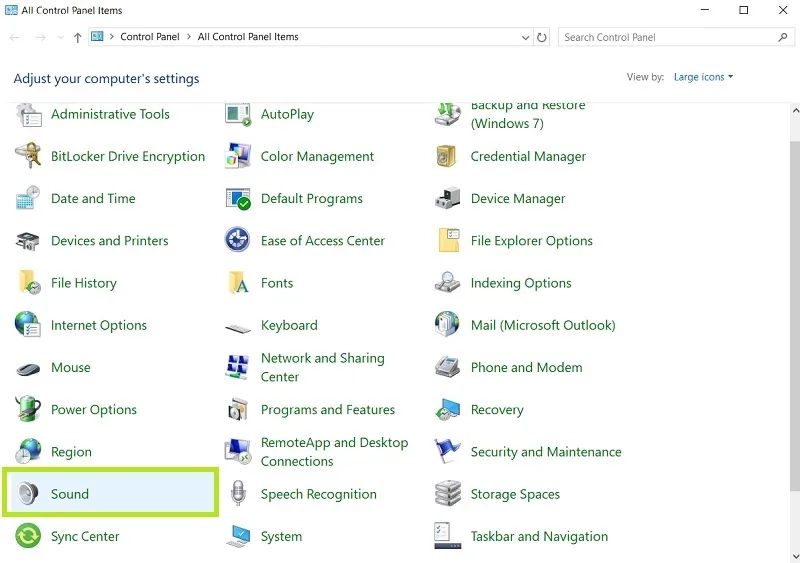
Task: Click the Security and Maintenance flag icon
Action: point(447,451)
